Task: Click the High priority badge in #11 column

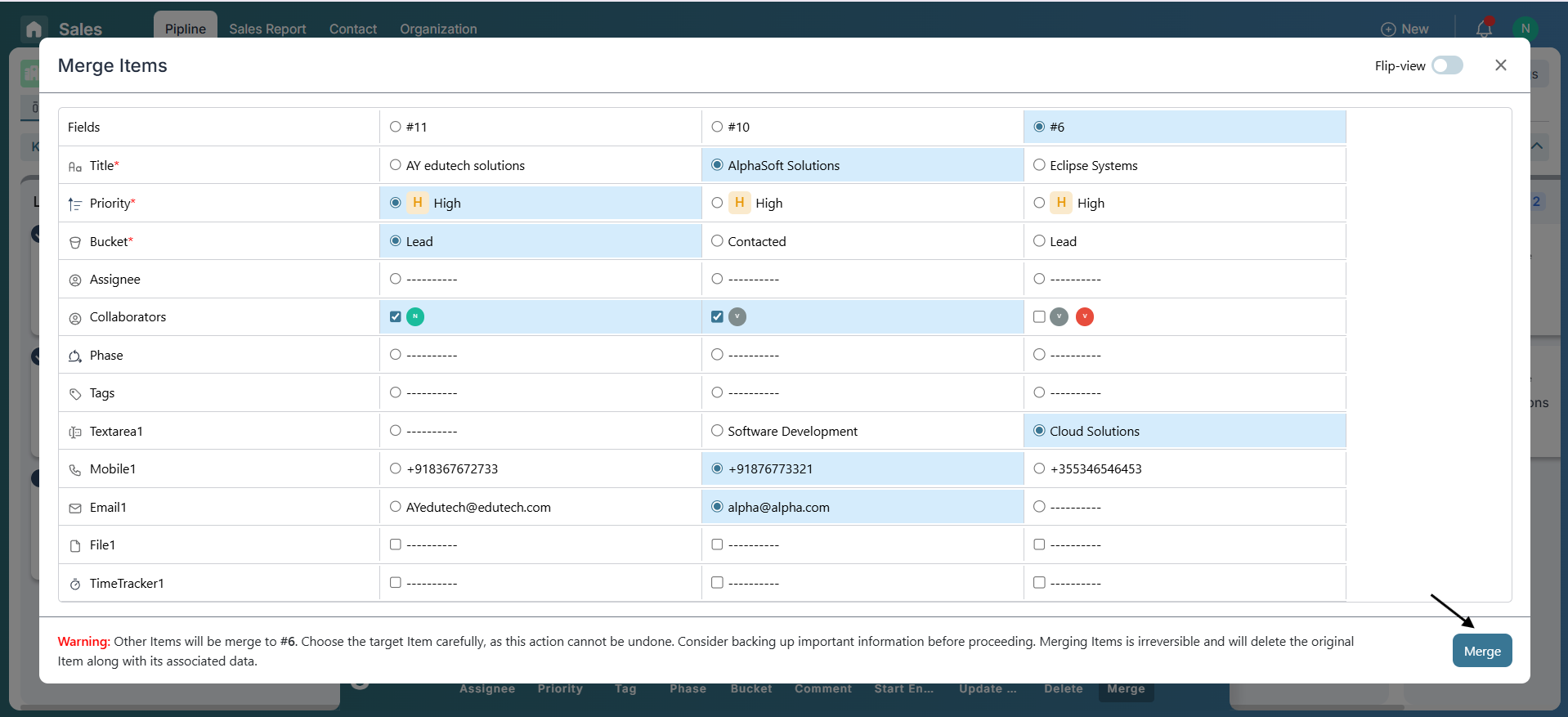Action: pyautogui.click(x=418, y=203)
